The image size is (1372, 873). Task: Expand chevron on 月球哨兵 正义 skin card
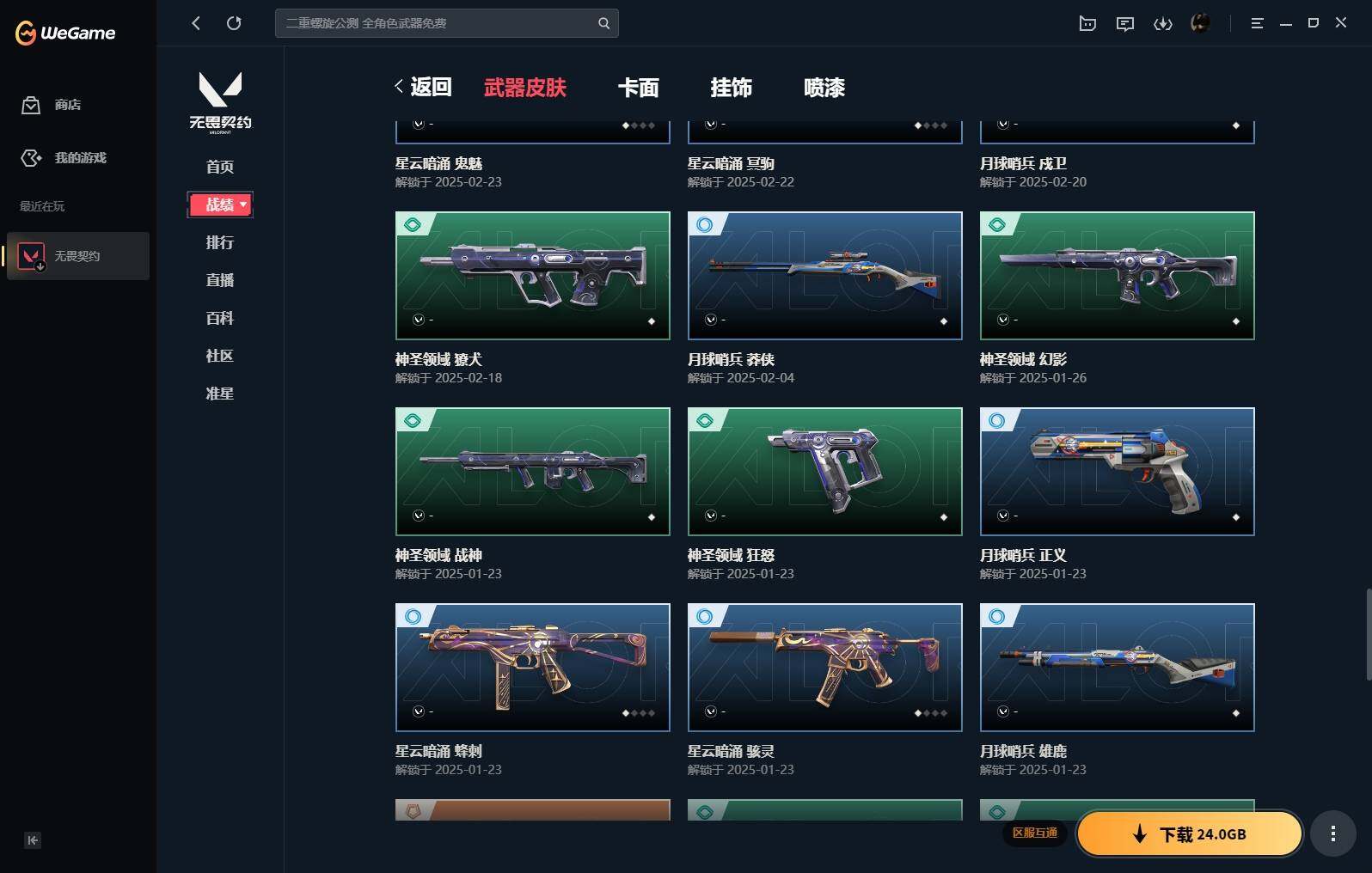pos(1003,516)
